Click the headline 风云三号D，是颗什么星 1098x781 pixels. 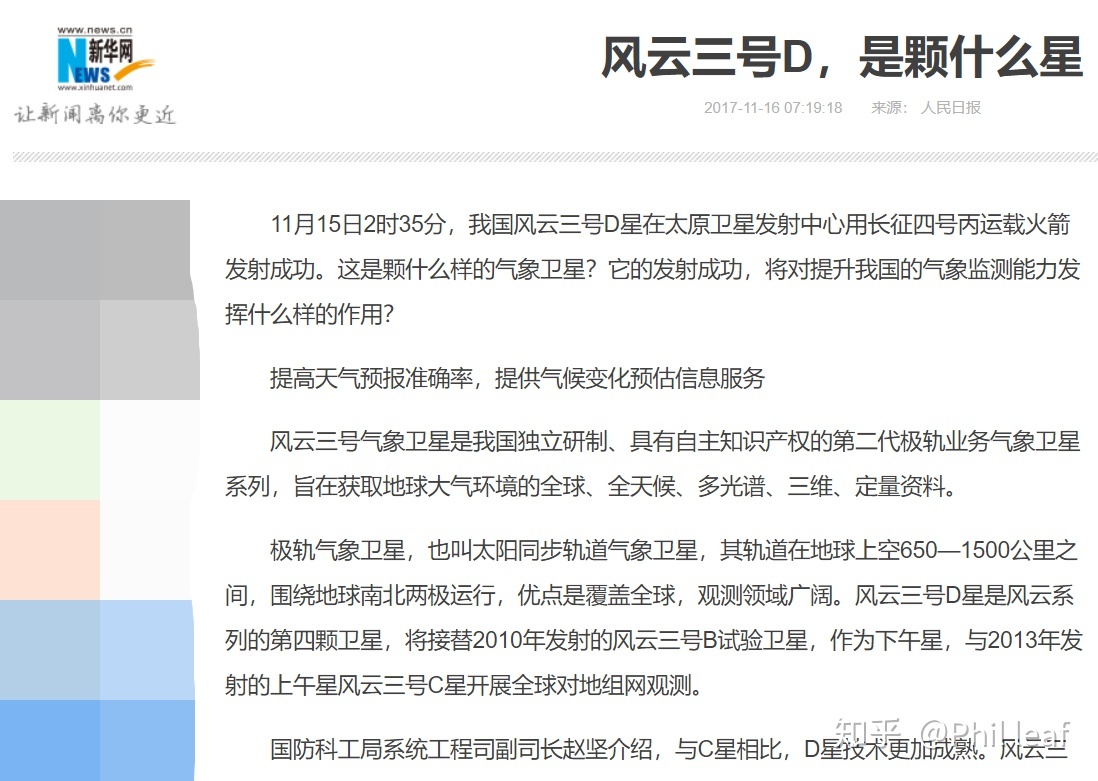(x=841, y=59)
